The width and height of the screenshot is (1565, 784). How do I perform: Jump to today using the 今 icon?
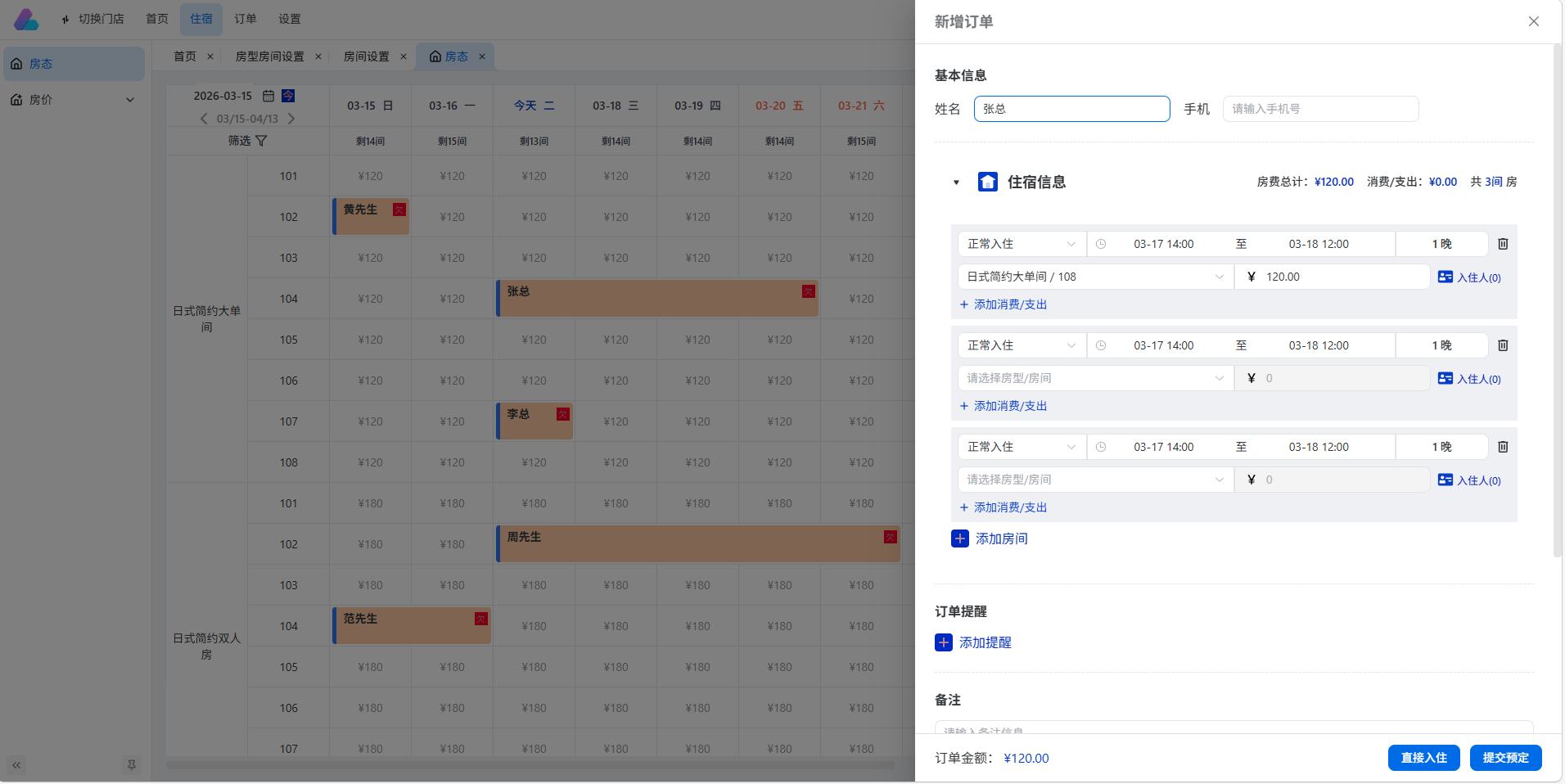(x=286, y=95)
